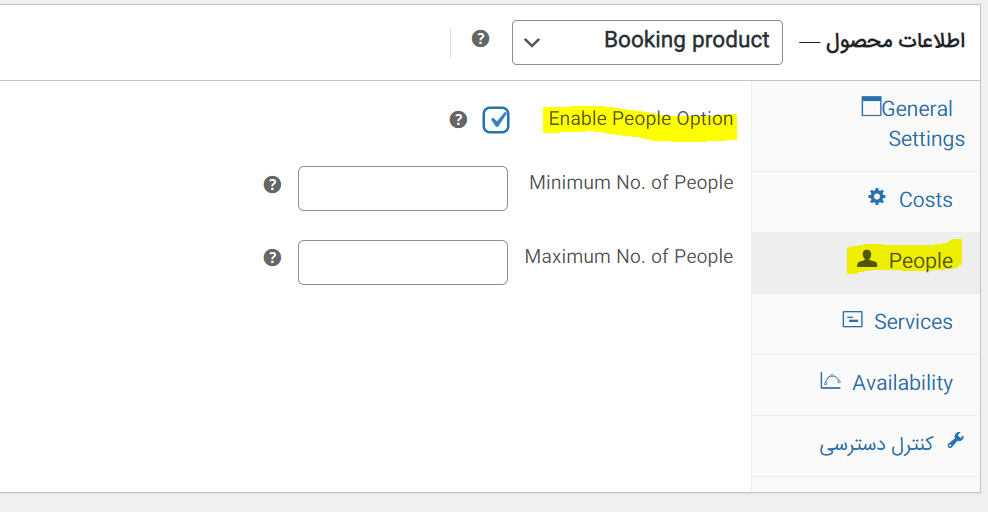Screen dimensions: 988x512
Task: Click help icon for Maximum No. of People
Action: (x=272, y=258)
